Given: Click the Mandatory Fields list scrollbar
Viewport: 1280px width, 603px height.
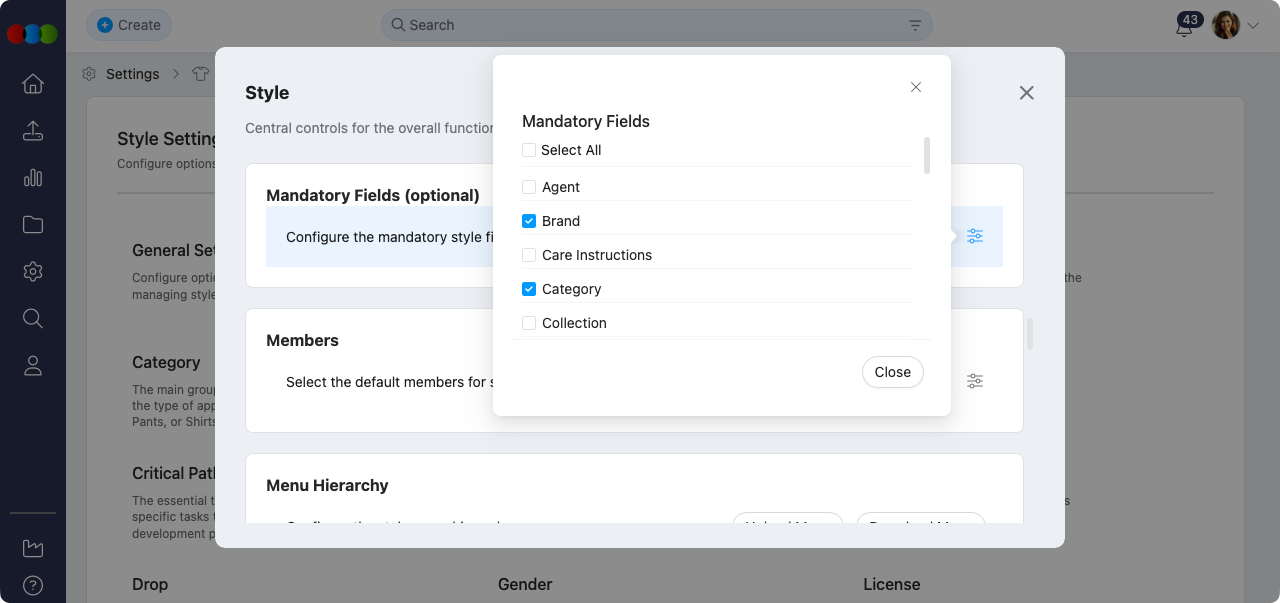Looking at the screenshot, I should click(x=927, y=156).
